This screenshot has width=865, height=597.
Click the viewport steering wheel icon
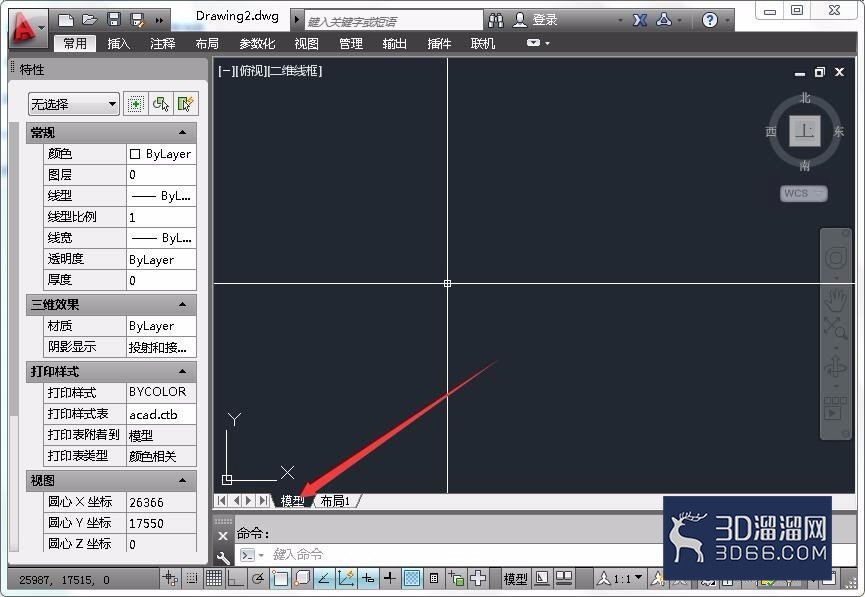tap(836, 257)
